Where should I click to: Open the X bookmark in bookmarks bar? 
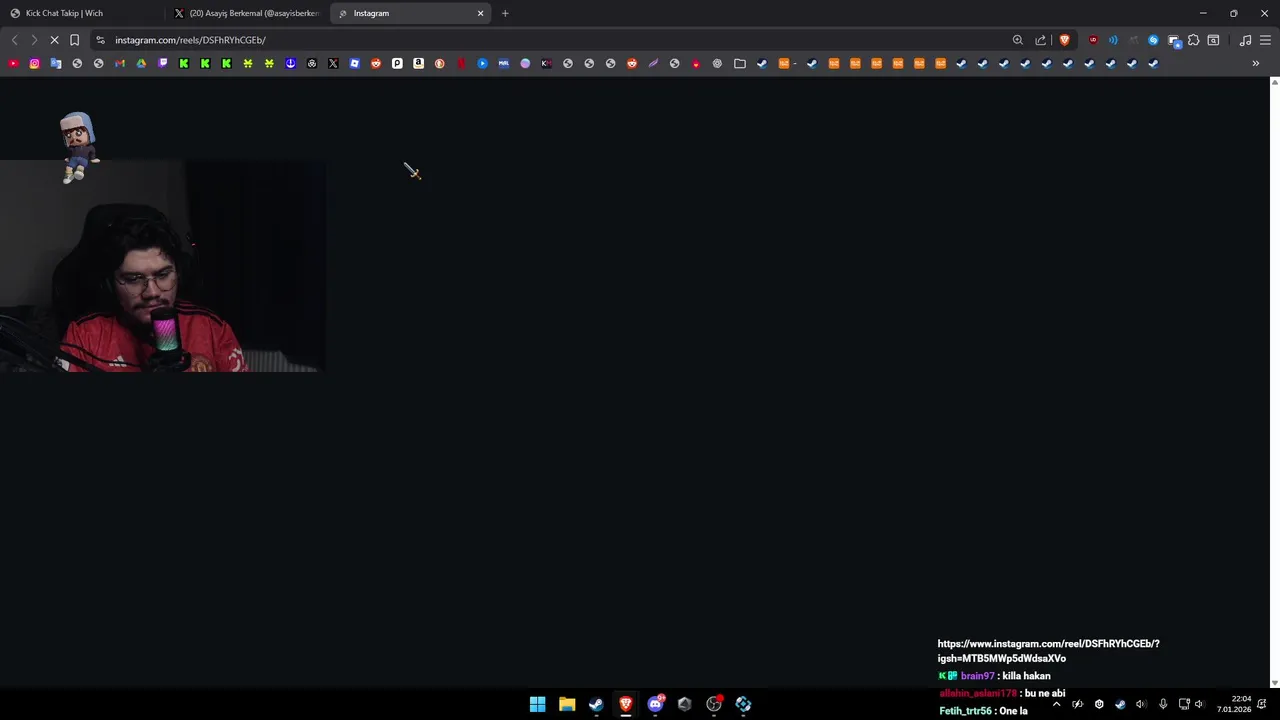click(333, 63)
